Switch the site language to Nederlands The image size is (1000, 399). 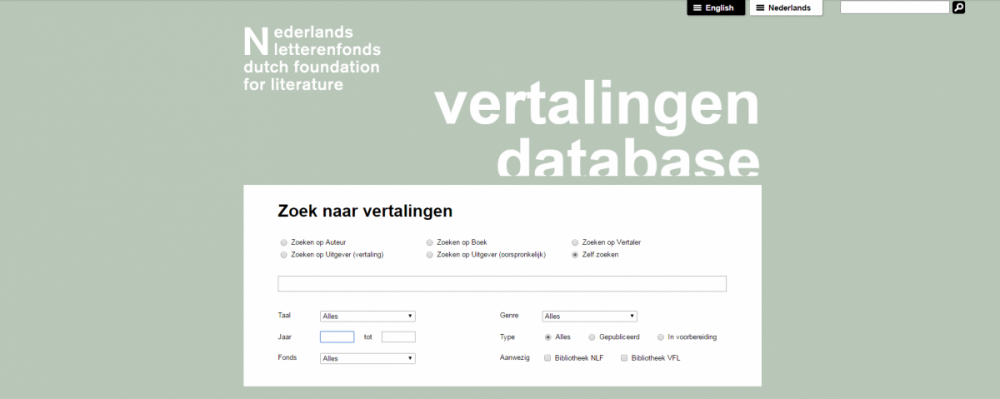pos(786,8)
